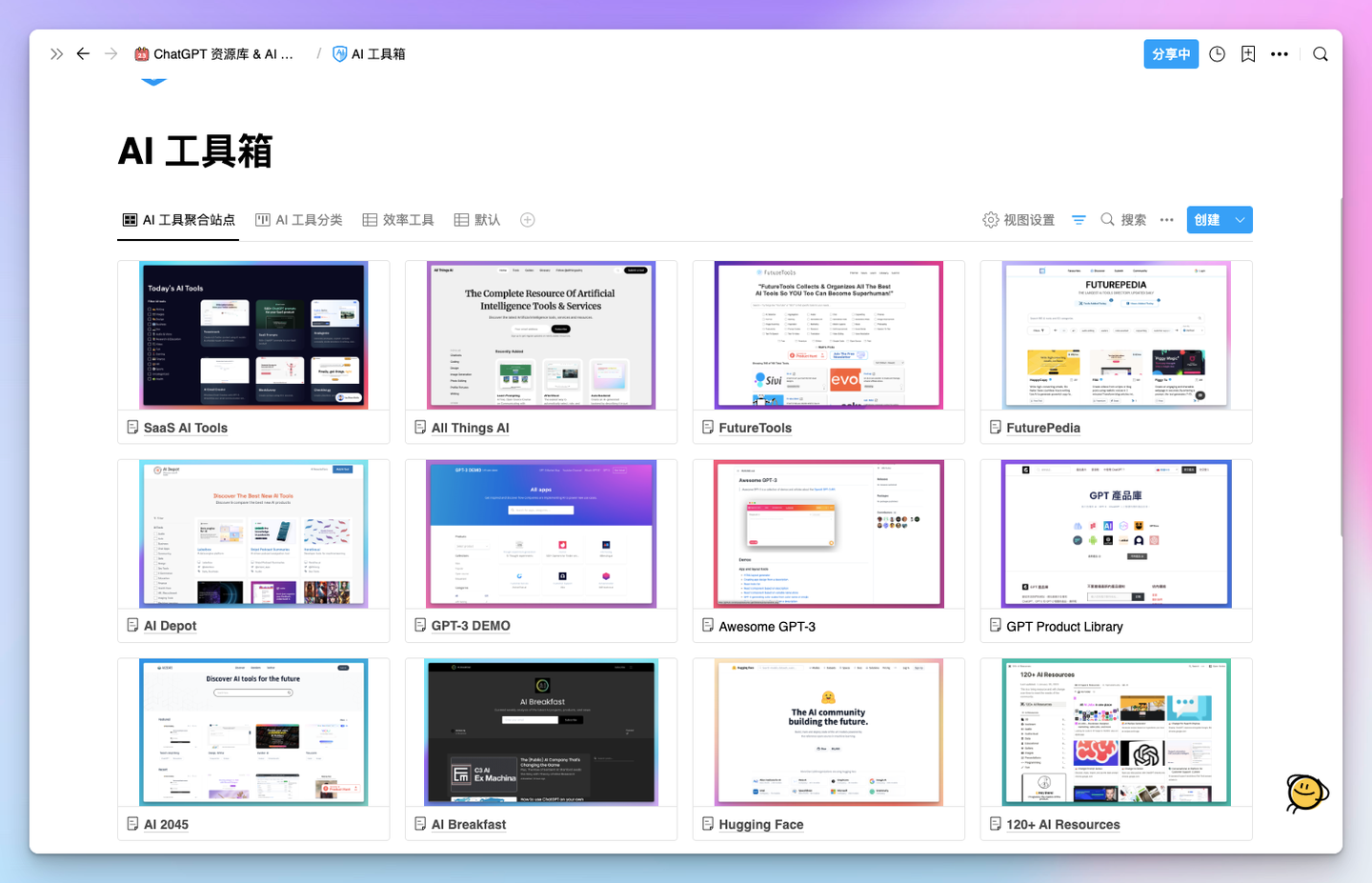Open the FuturePedia card thumbnail
Screen dimensions: 1372x883
(x=1117, y=335)
